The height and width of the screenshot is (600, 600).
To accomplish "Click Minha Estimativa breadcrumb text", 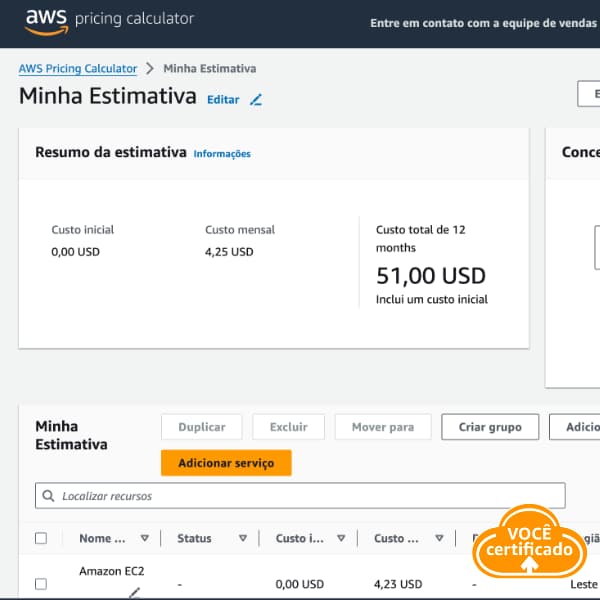I will pos(210,68).
